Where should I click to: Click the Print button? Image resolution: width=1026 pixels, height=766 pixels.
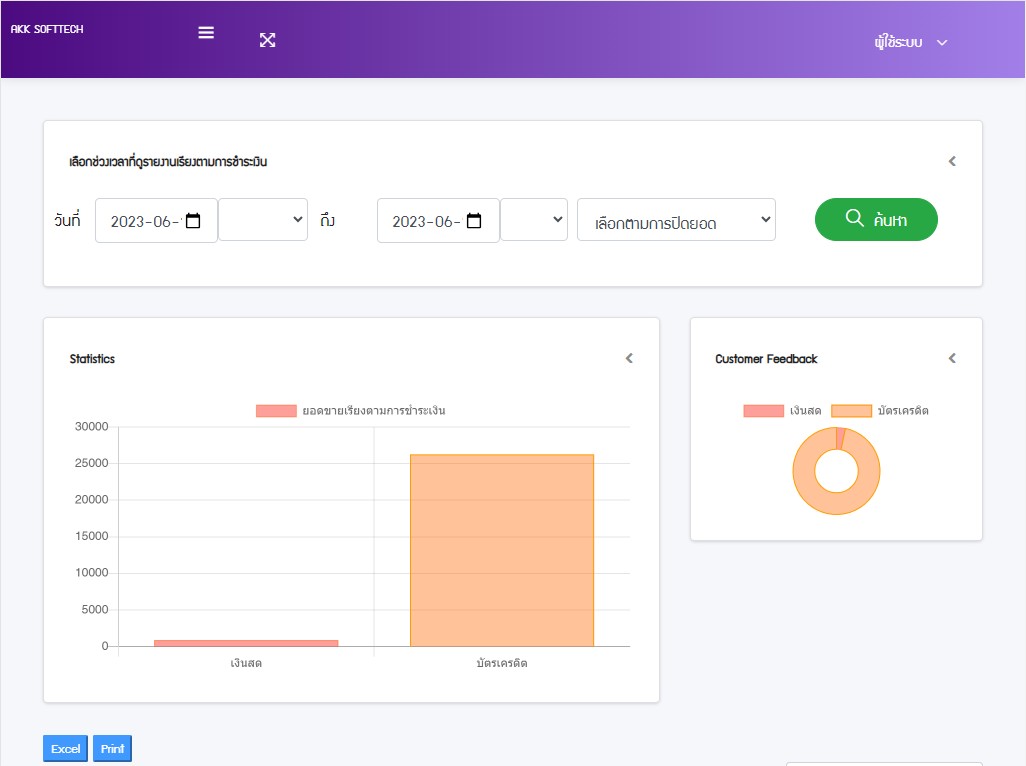[112, 749]
